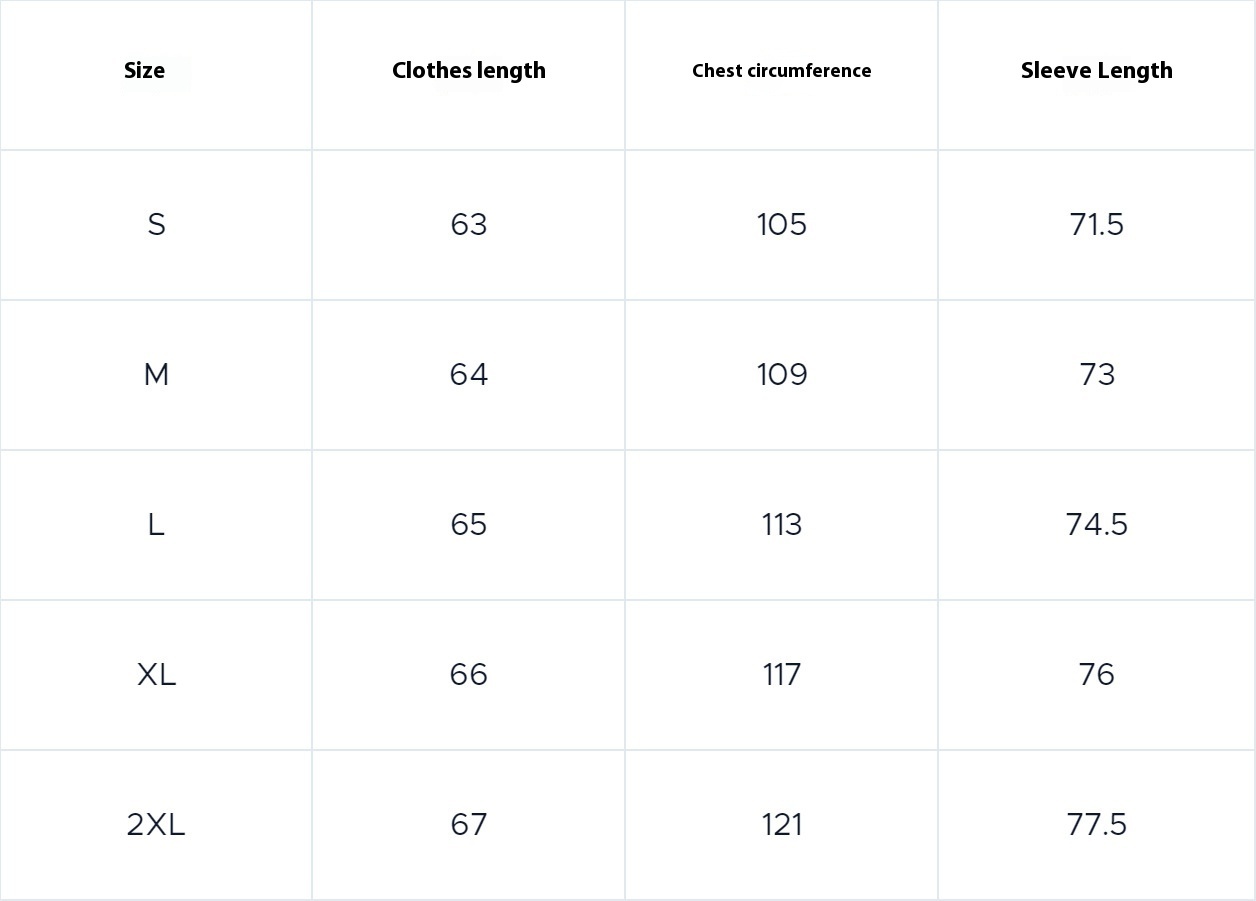
Task: Select chest circumference value 121
Action: tap(782, 825)
